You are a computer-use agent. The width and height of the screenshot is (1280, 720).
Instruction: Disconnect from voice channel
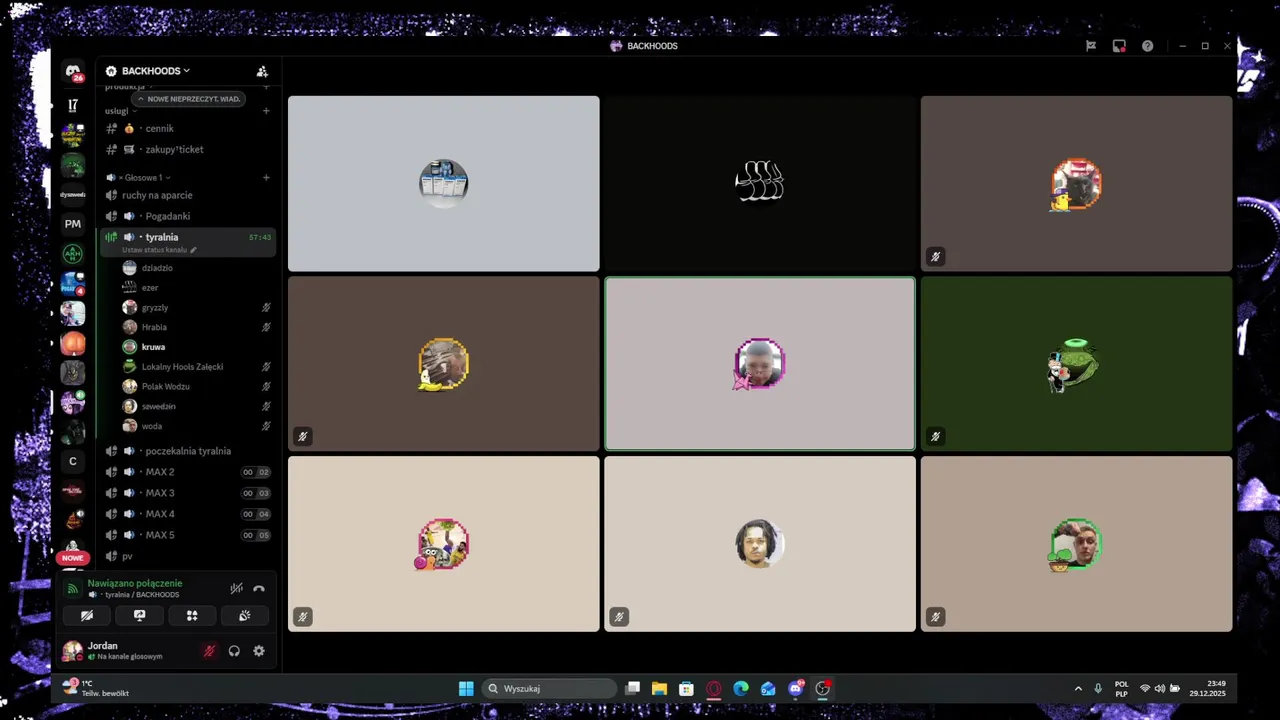coord(259,588)
